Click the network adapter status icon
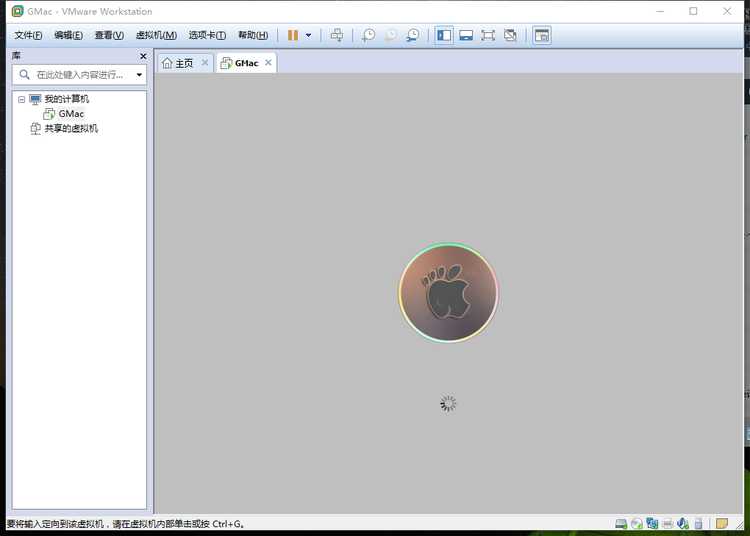Image resolution: width=750 pixels, height=536 pixels. click(x=652, y=524)
